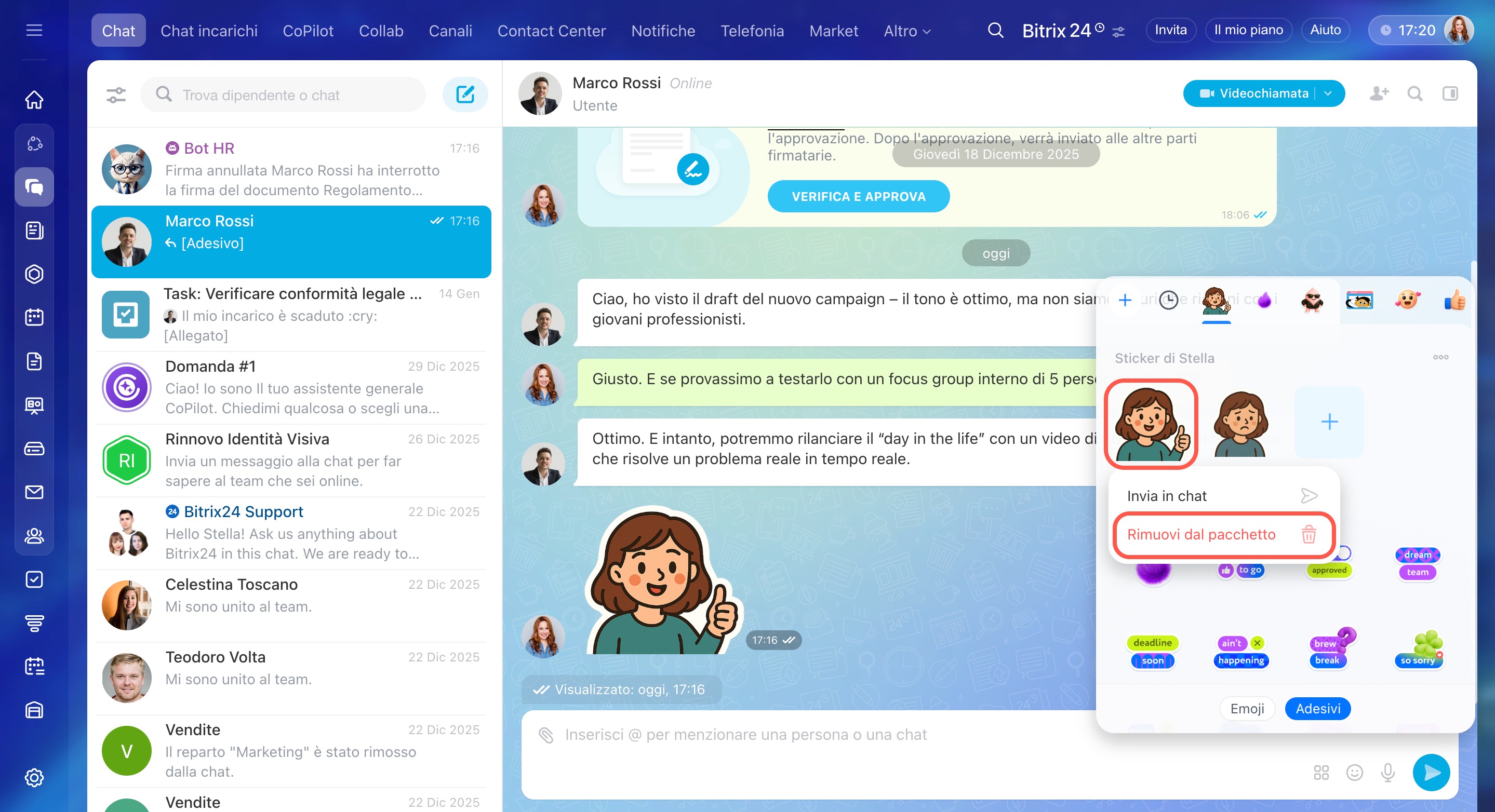
Task: Click the microphone voice message icon
Action: (x=1387, y=772)
